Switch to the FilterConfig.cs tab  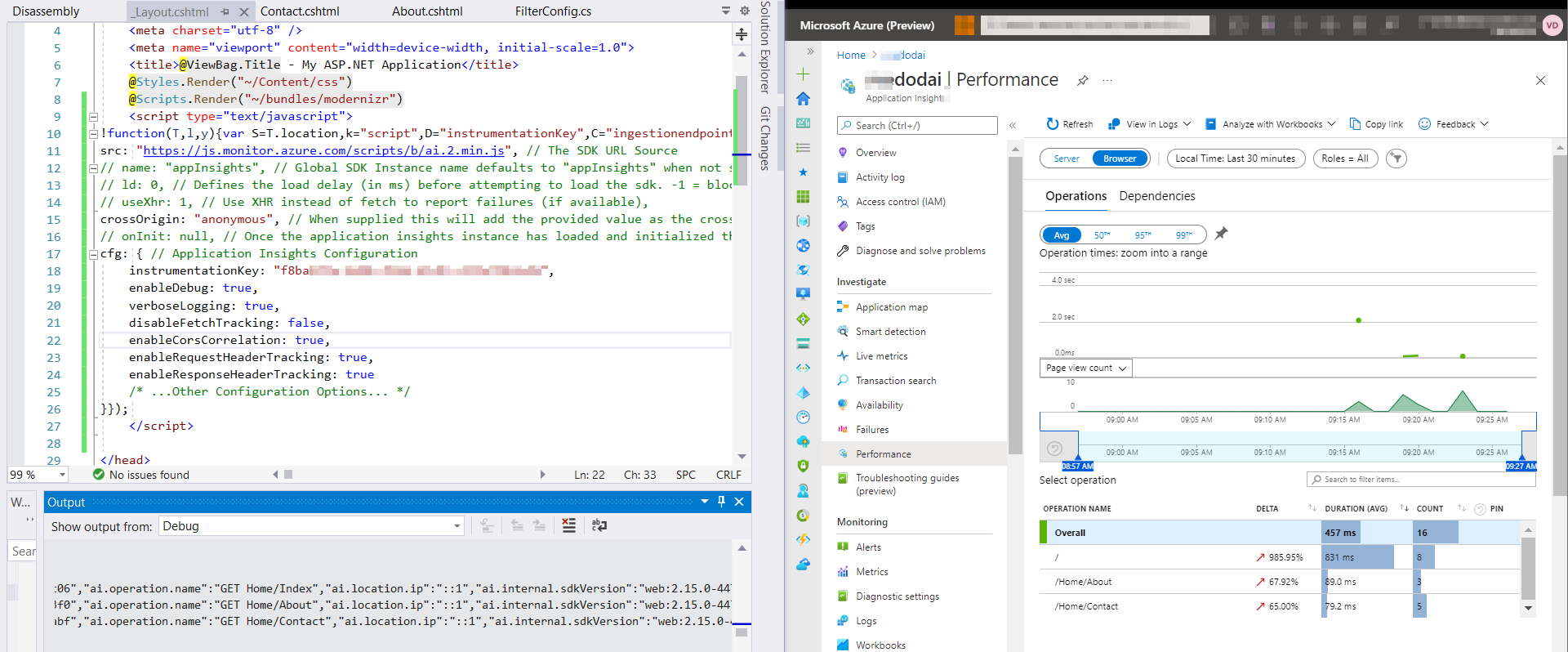point(553,11)
